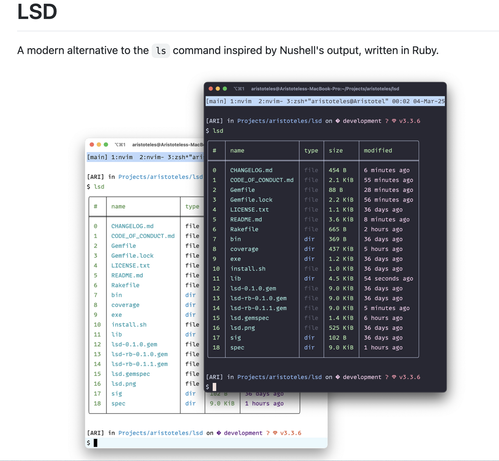Click "CODE_OF_CONDUCT.md" in the light terminal table
The image size is (499, 461).
tap(143, 236)
